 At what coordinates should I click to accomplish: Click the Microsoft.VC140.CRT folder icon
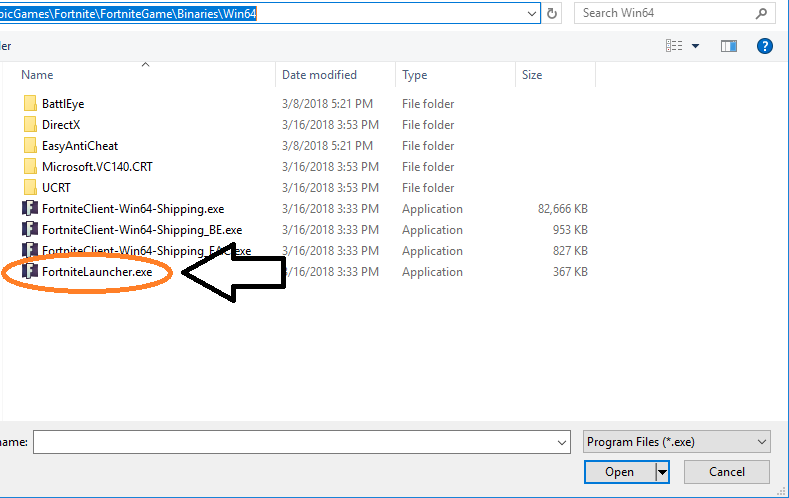click(30, 167)
